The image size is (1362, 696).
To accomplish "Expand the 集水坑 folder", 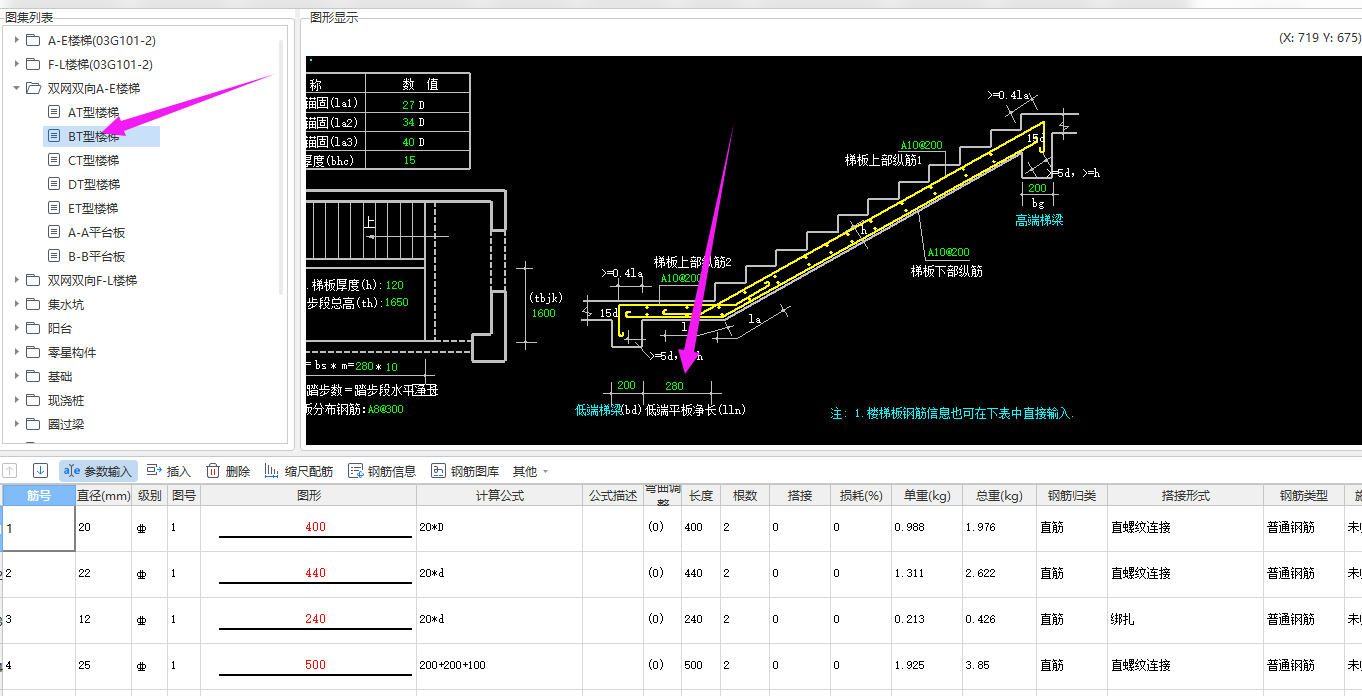I will tap(17, 304).
